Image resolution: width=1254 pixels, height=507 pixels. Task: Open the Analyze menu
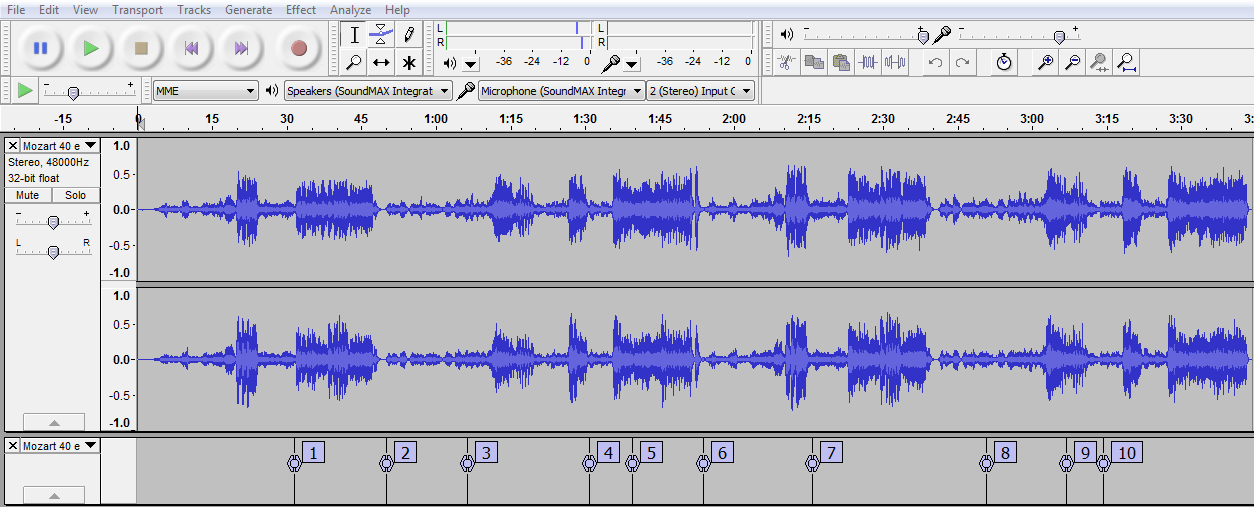click(350, 10)
